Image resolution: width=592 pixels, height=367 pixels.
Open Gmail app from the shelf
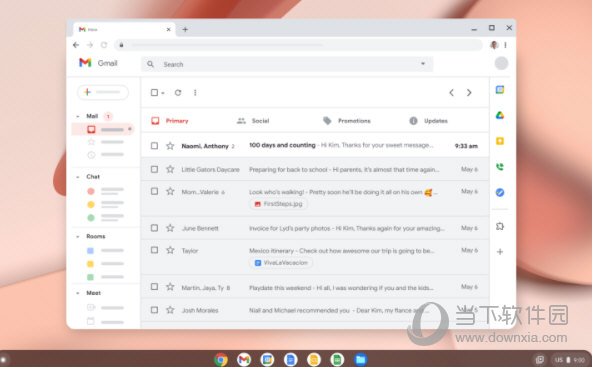coord(244,359)
